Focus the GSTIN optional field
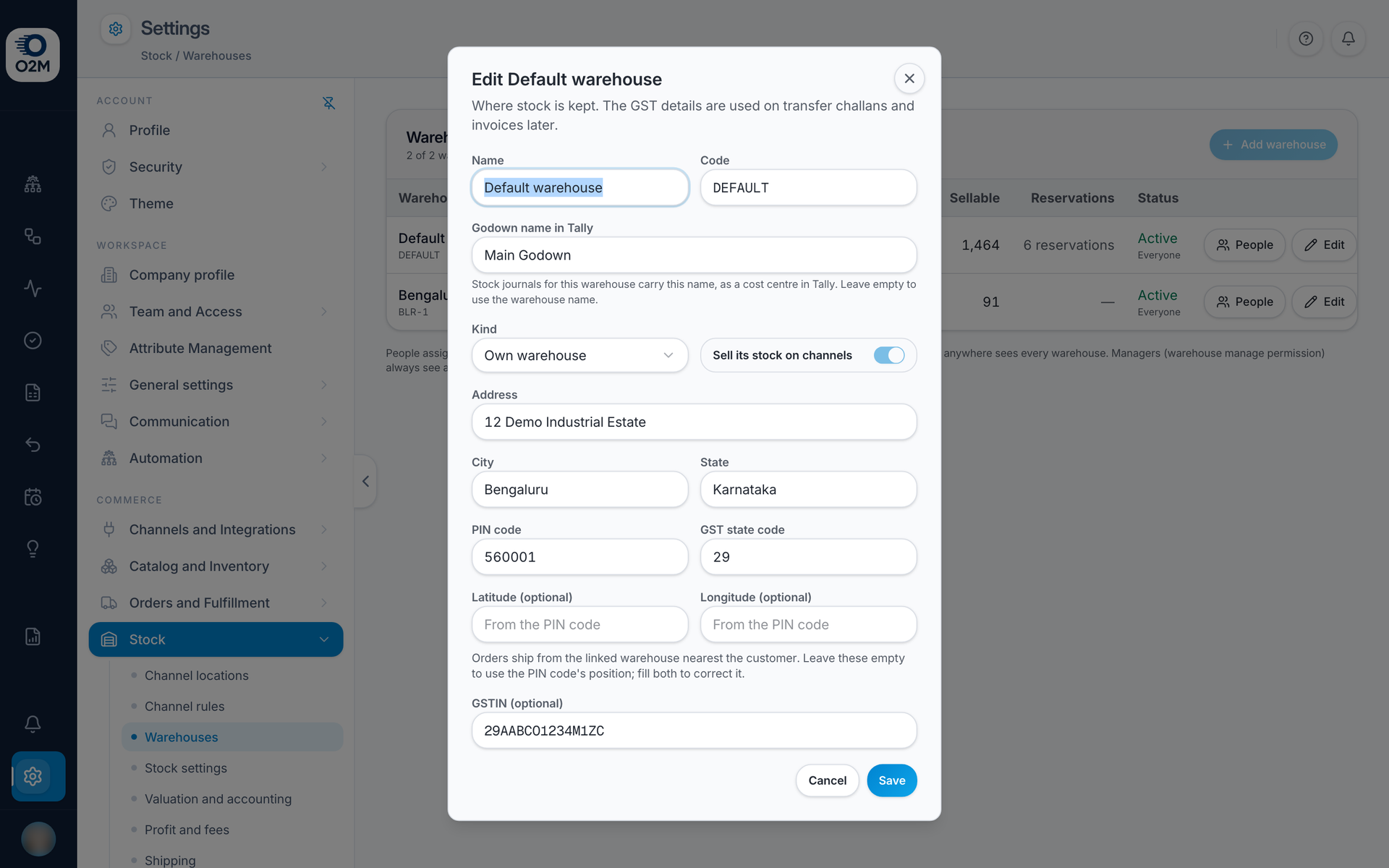 coord(694,731)
